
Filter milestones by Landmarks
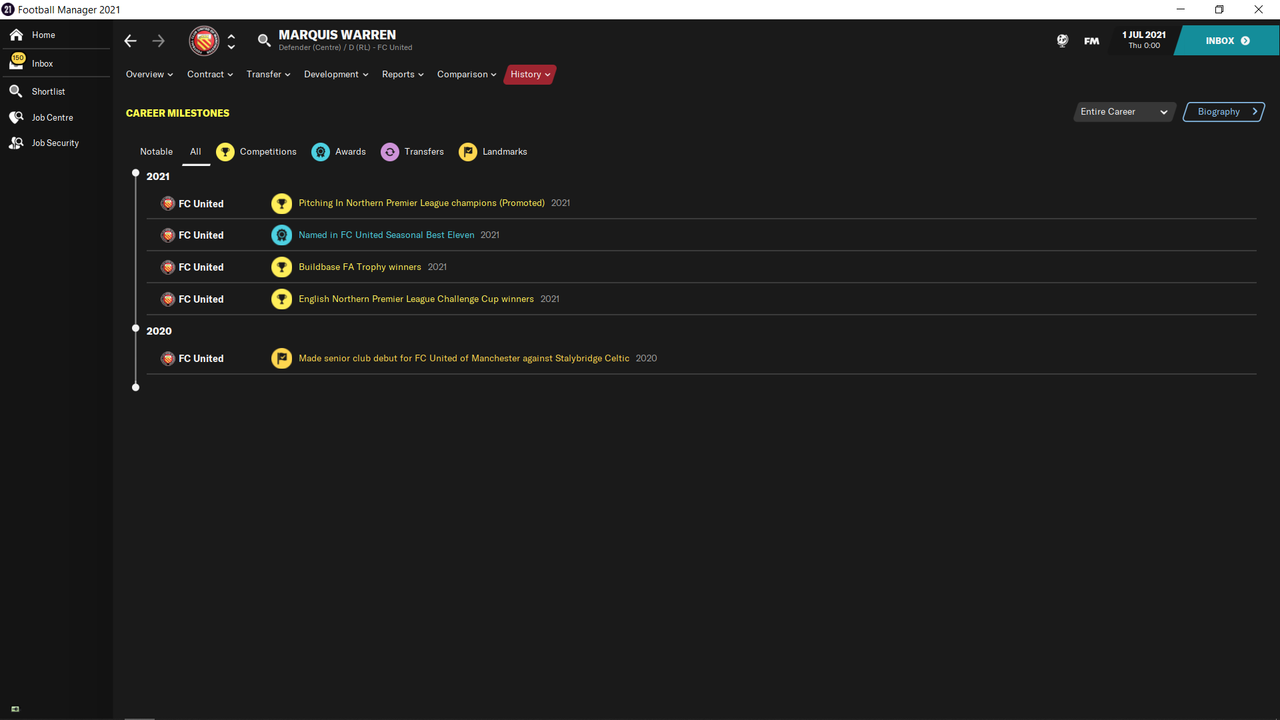click(x=504, y=152)
